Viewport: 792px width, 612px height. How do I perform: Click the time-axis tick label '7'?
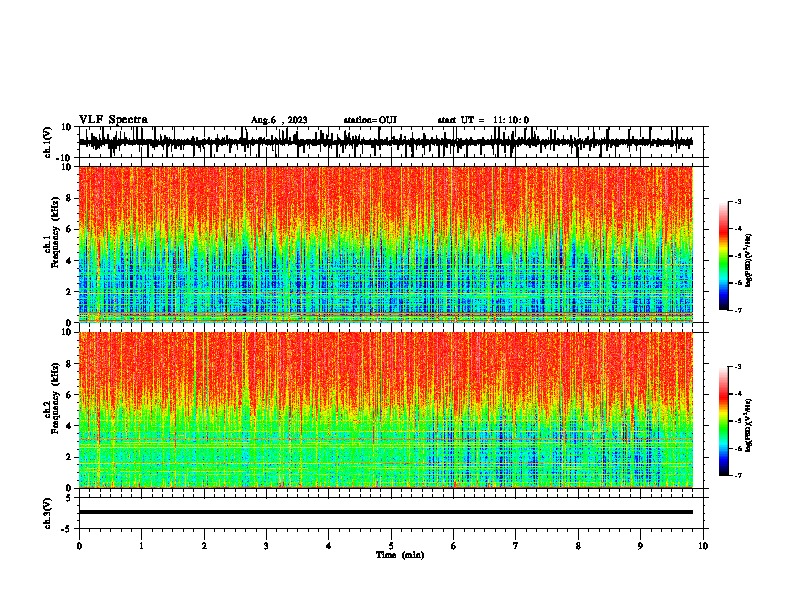coord(516,546)
